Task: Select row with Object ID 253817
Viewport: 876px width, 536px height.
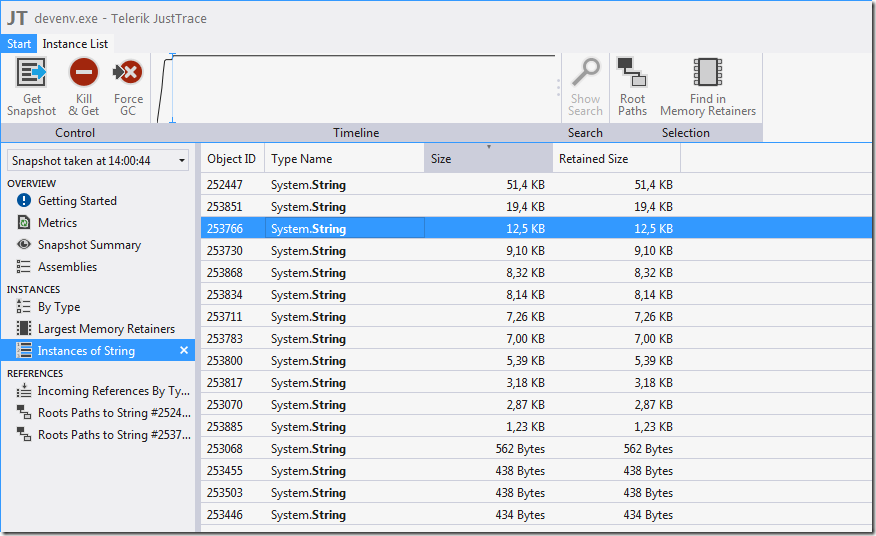Action: pos(536,382)
